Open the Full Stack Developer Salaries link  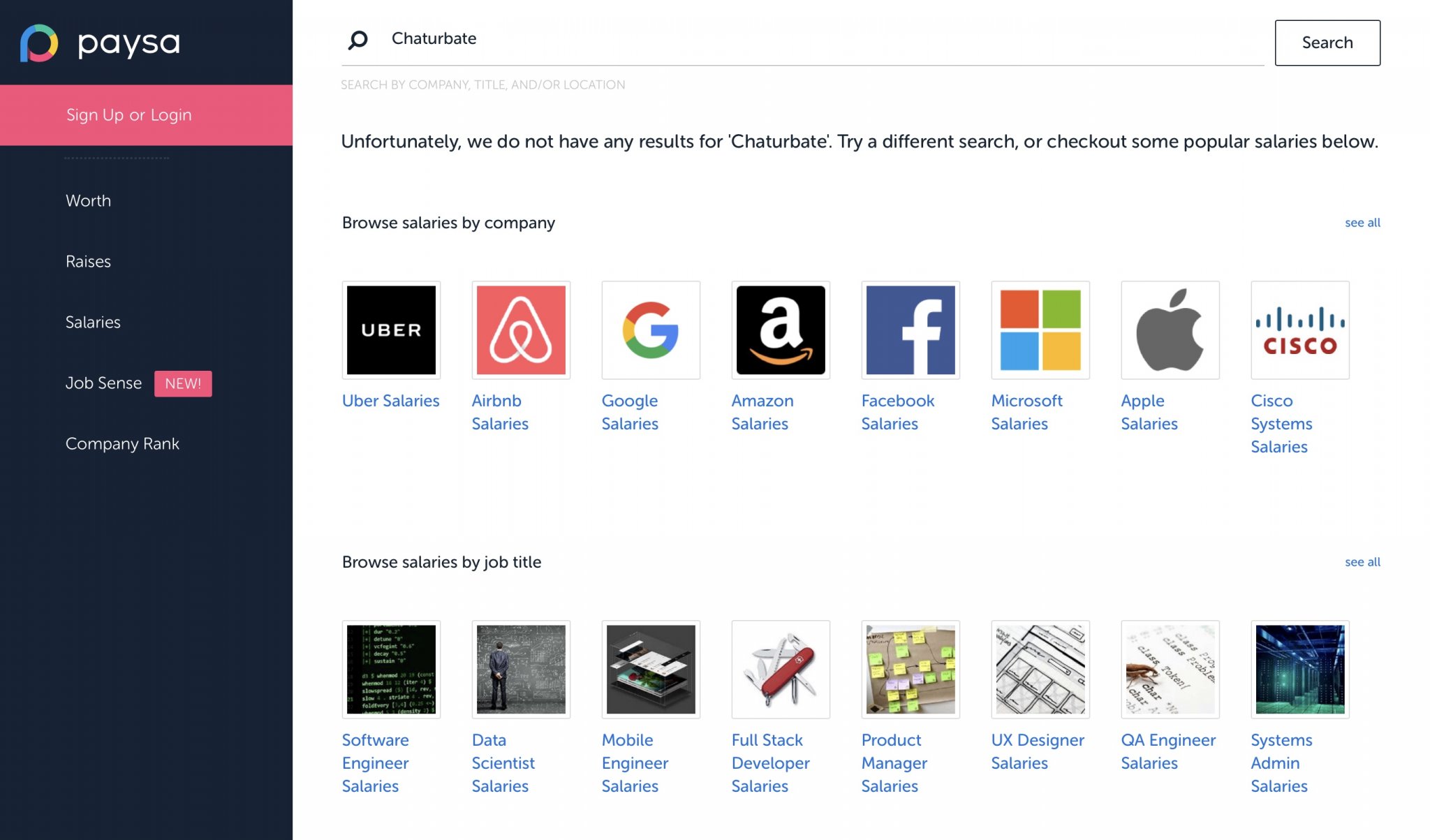(771, 762)
